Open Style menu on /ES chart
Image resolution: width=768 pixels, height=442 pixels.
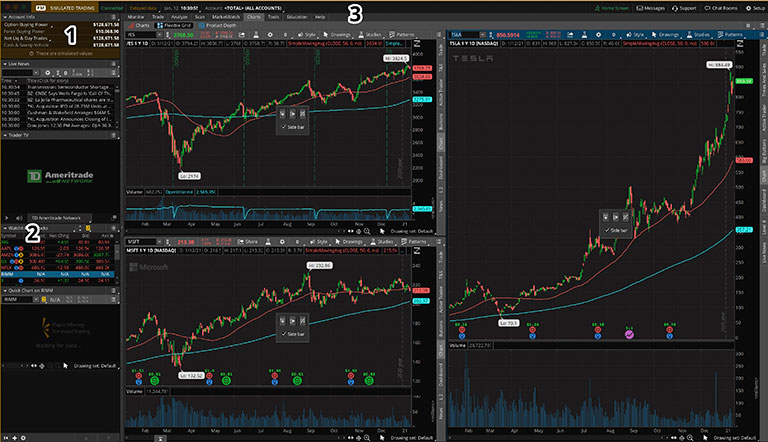tap(307, 35)
